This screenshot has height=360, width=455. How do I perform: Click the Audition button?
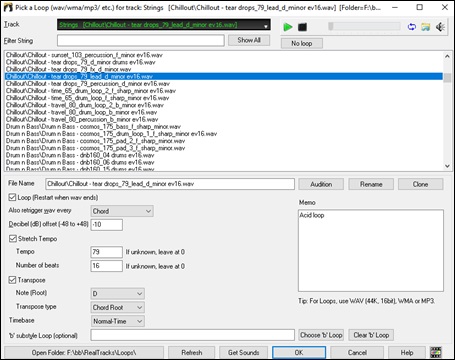point(321,184)
